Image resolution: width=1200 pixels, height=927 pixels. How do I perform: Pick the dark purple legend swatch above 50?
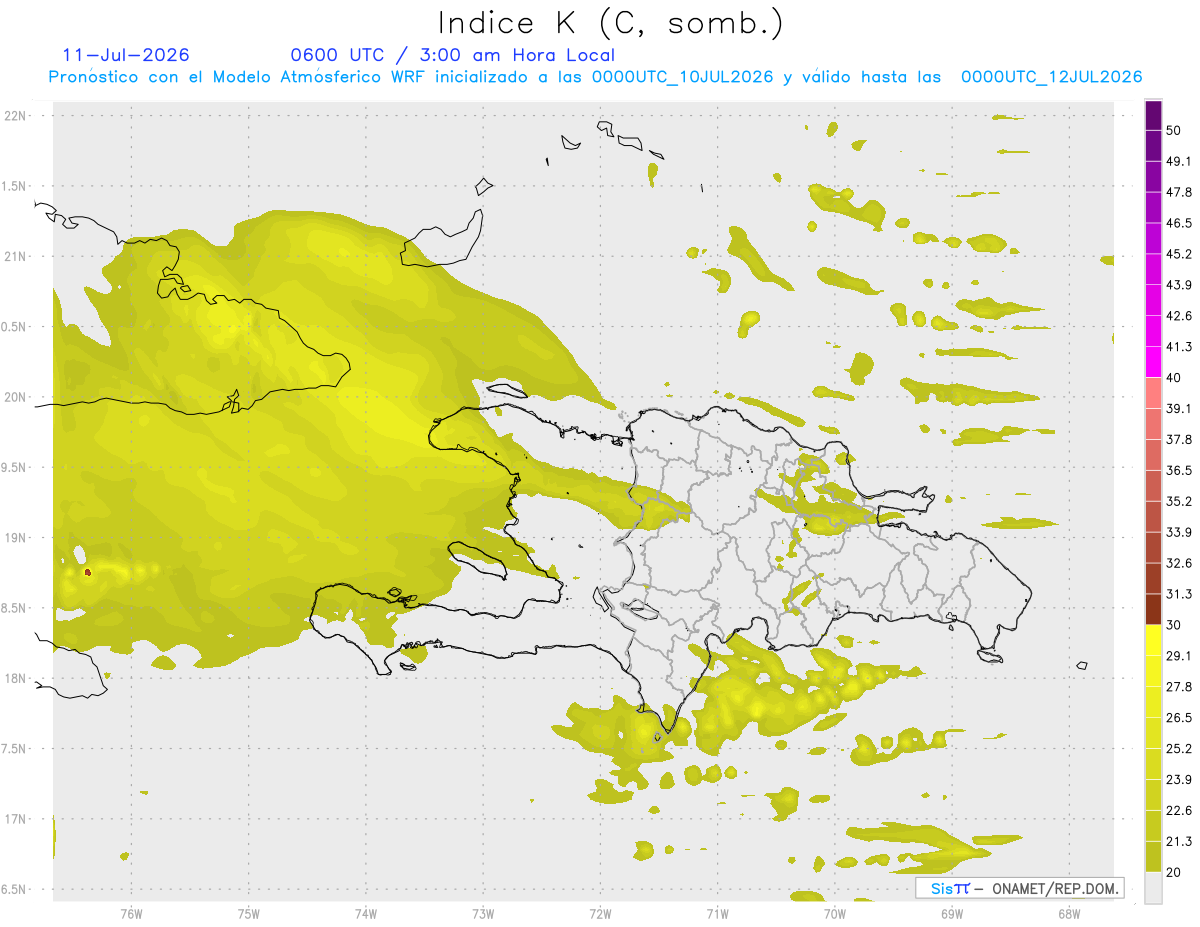1153,115
